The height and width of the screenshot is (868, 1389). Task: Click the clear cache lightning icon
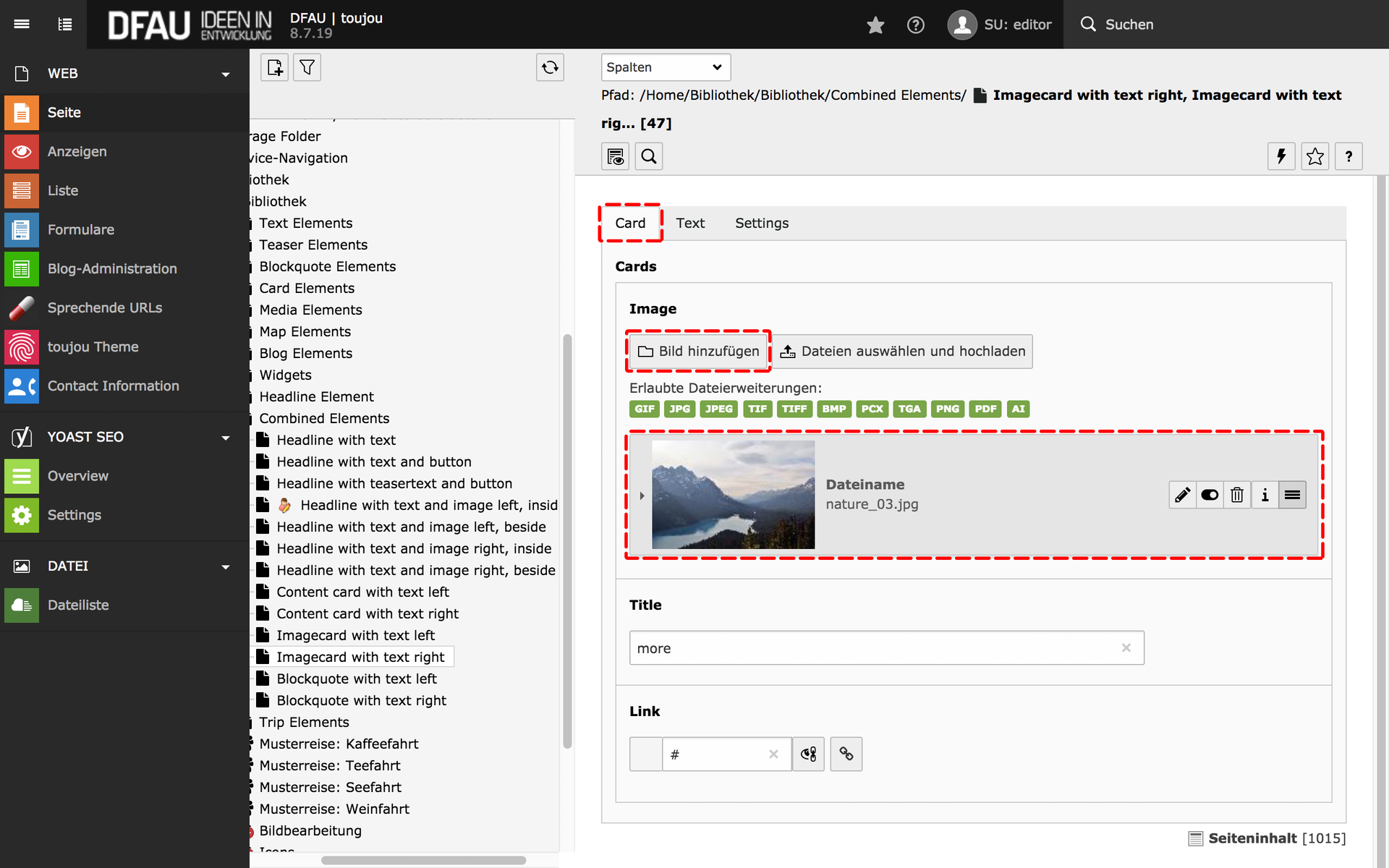[x=1281, y=156]
